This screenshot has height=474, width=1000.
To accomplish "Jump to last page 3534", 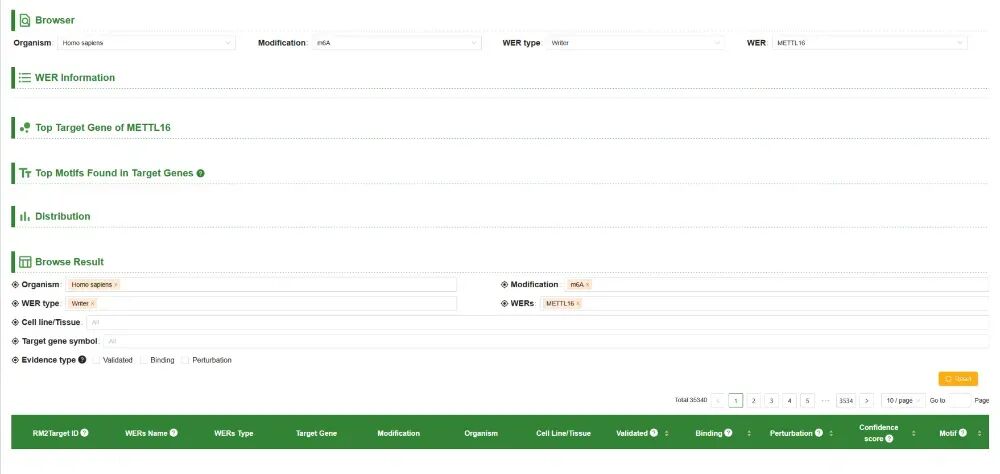I will pos(846,401).
